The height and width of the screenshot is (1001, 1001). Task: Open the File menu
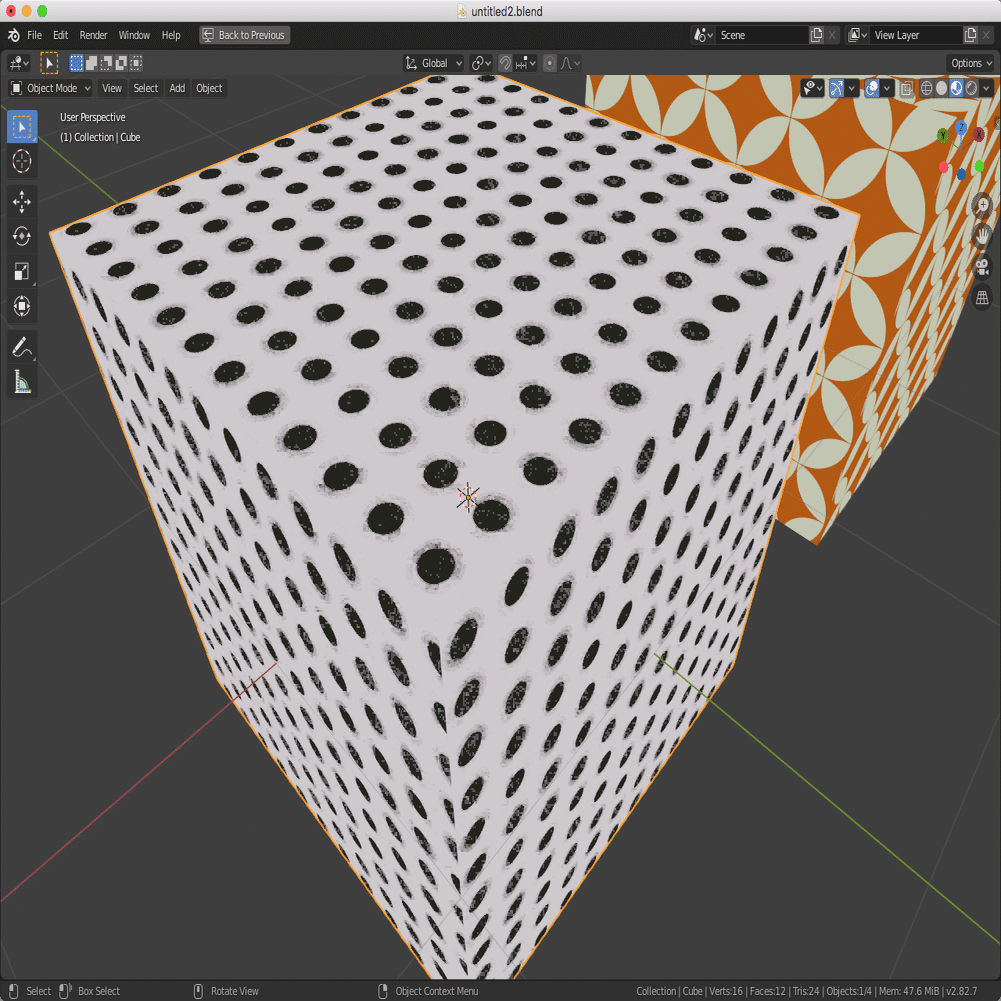click(x=34, y=35)
